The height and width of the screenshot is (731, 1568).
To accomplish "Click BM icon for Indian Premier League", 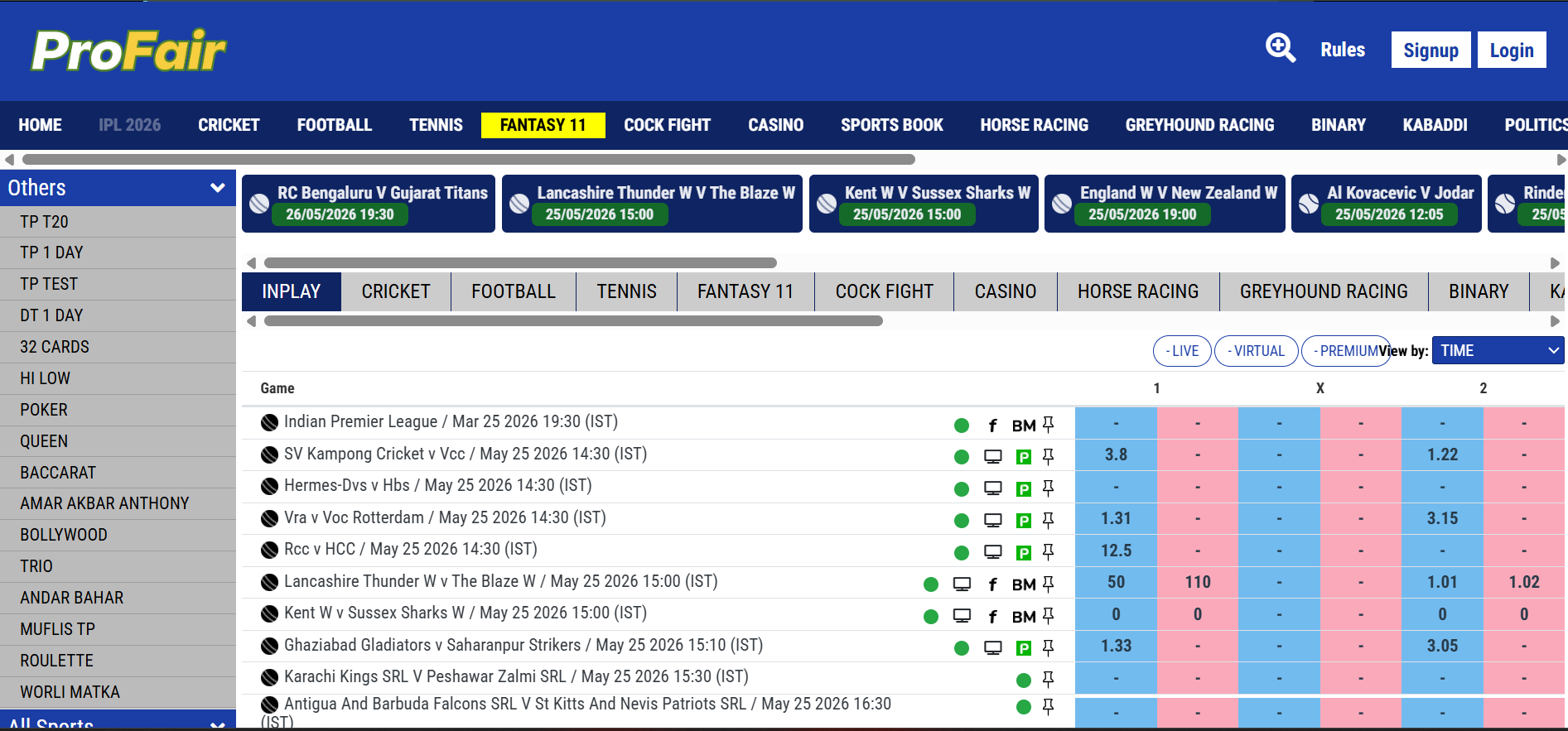I will coord(1024,426).
